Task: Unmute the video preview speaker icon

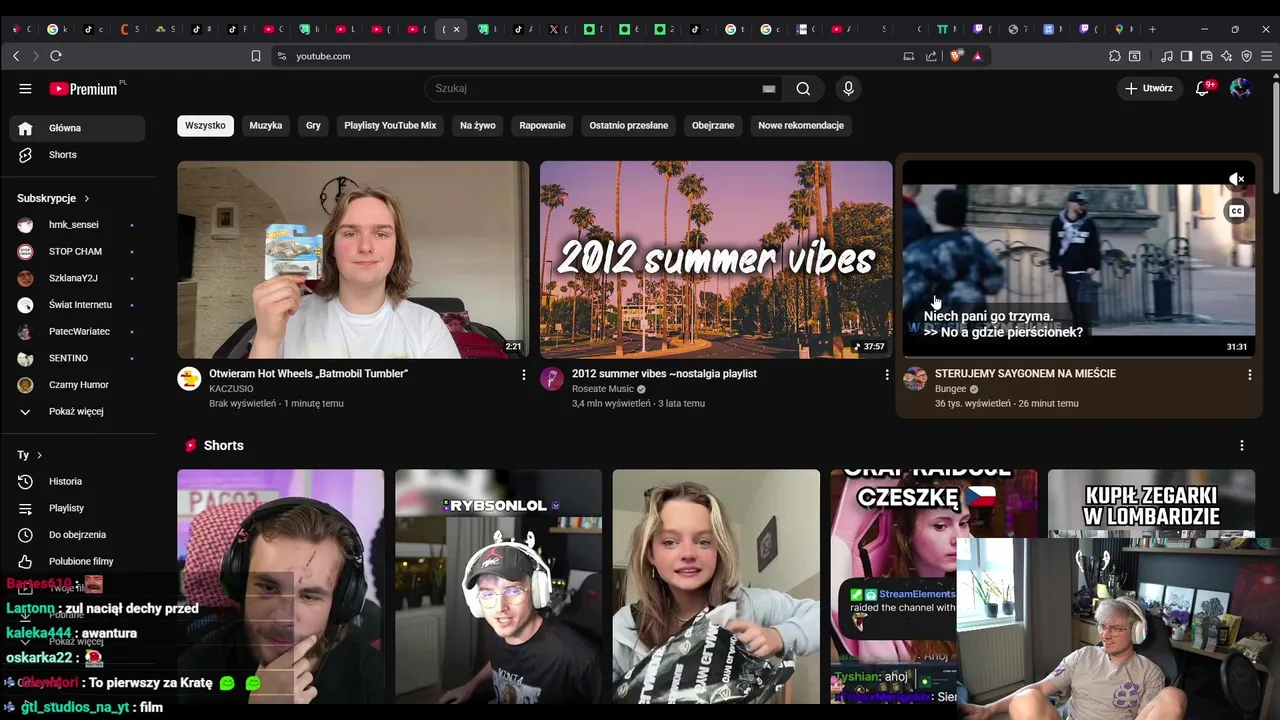Action: pos(1237,179)
